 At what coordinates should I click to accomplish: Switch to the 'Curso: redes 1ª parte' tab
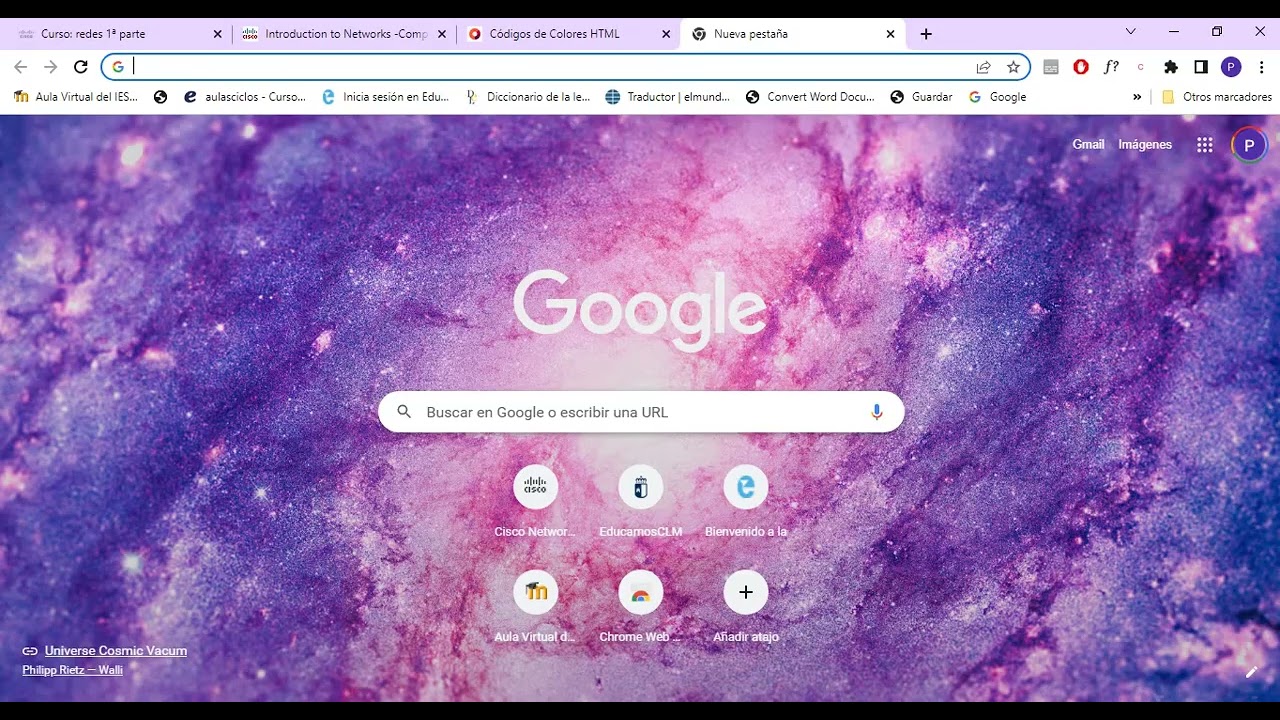point(120,34)
